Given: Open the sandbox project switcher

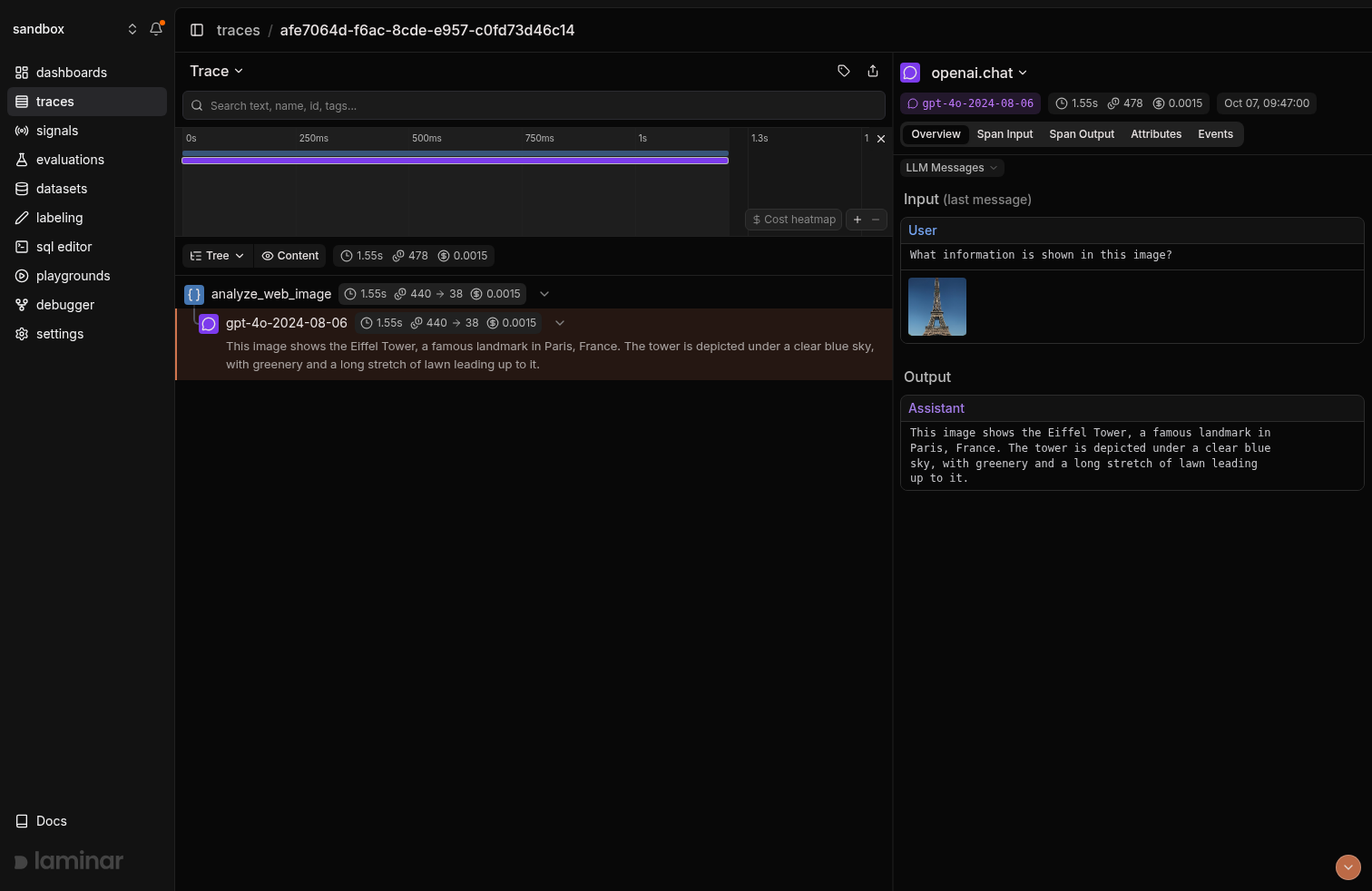Looking at the screenshot, I should 75,29.
